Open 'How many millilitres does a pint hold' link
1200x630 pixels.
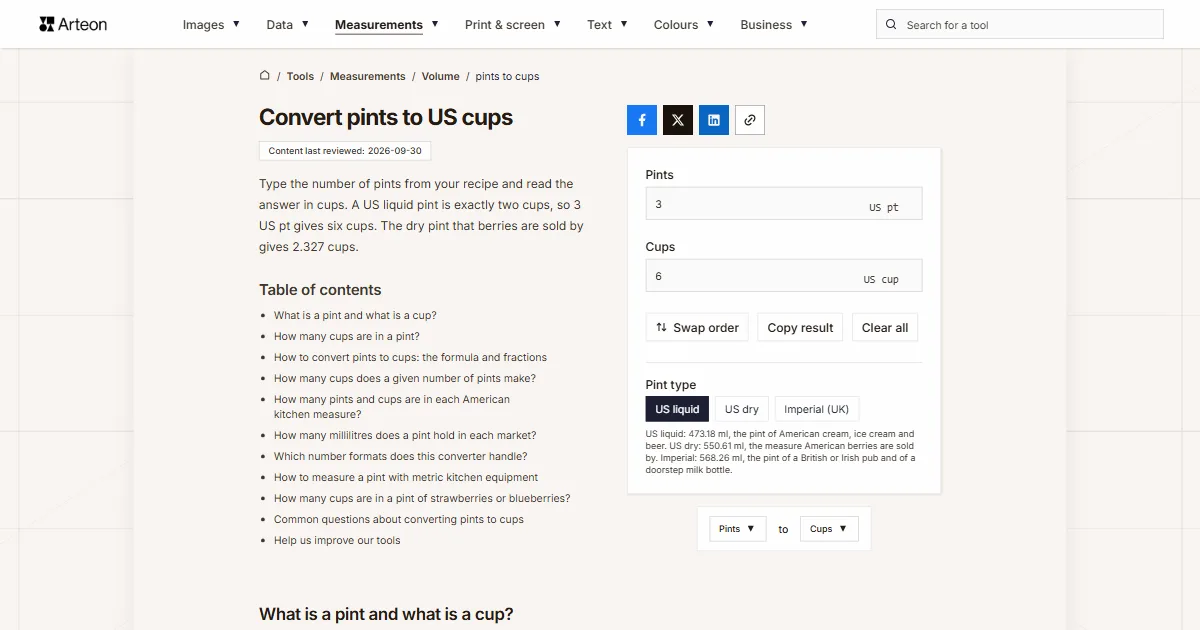[405, 435]
